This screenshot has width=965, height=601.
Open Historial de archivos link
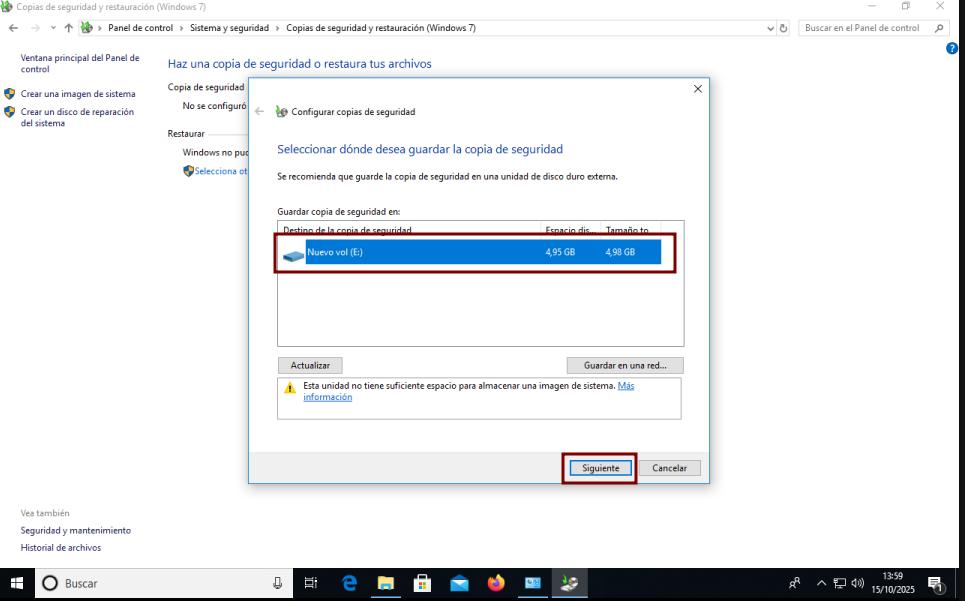coord(61,547)
